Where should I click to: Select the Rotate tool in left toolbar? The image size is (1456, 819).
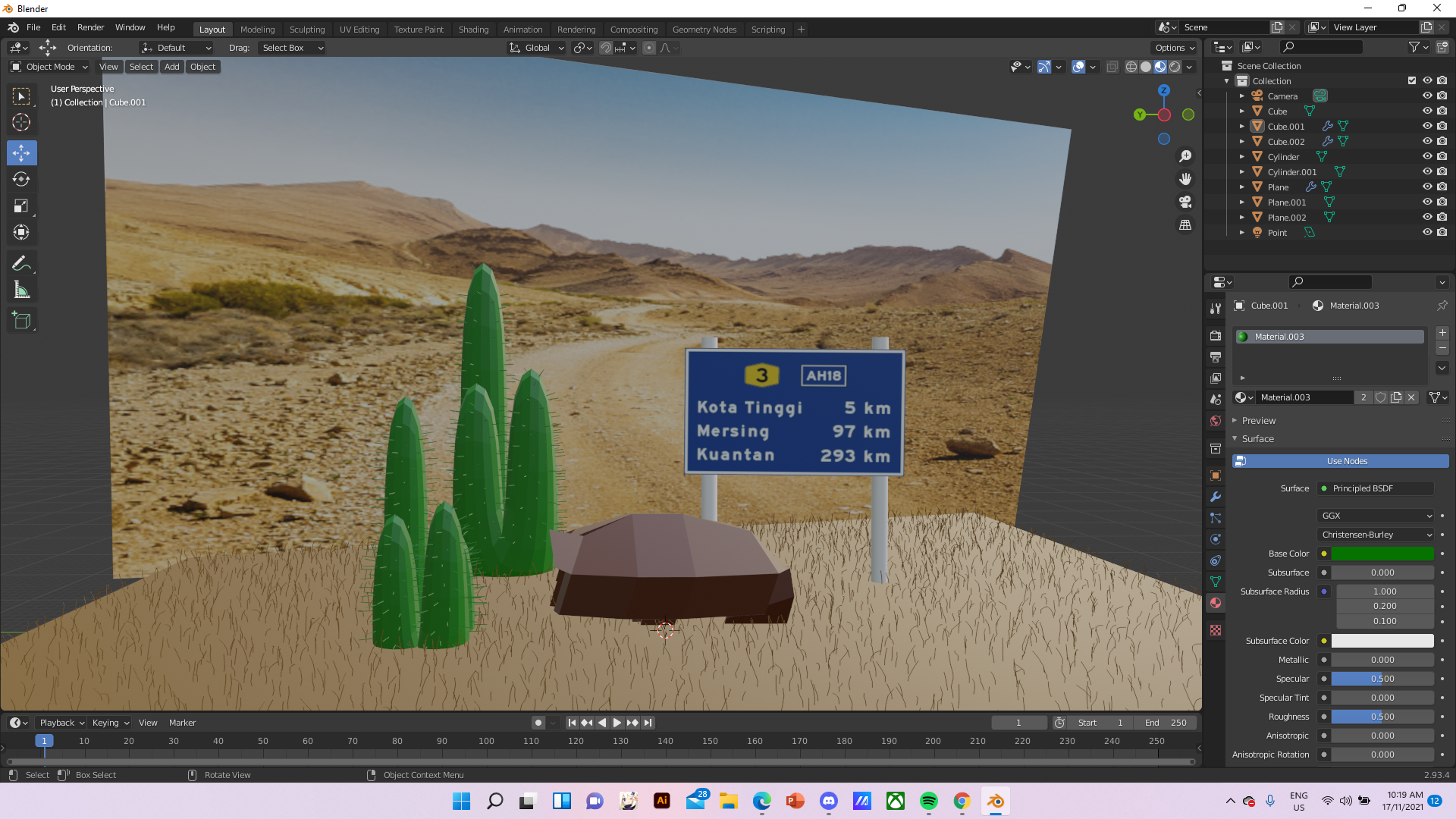tap(21, 180)
